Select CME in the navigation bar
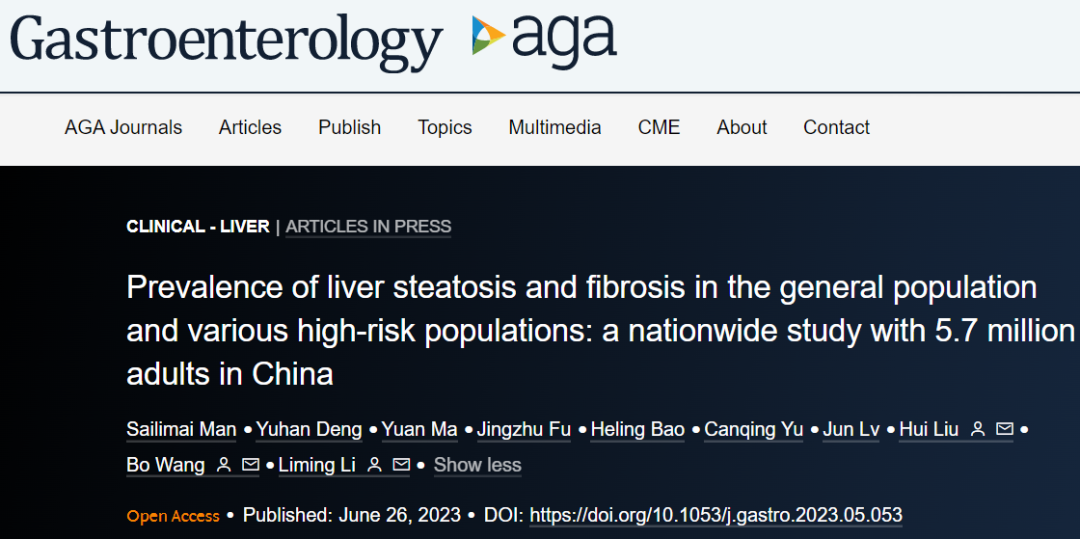 659,128
